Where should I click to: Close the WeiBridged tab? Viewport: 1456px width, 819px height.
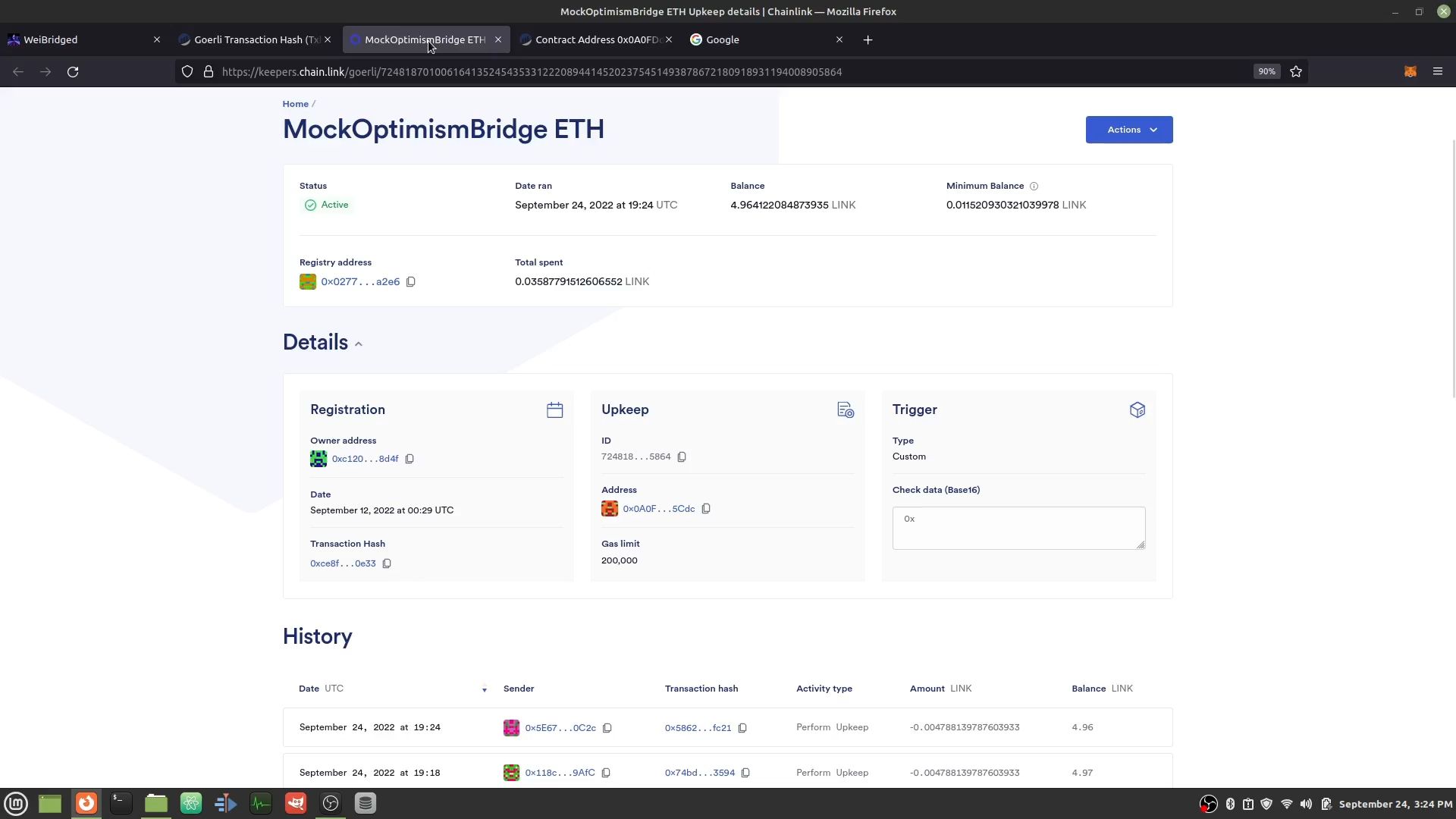point(157,39)
